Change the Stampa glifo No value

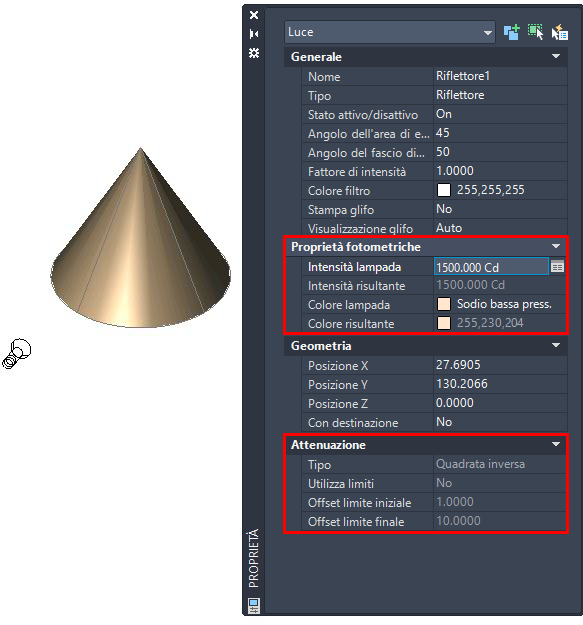[x=500, y=209]
